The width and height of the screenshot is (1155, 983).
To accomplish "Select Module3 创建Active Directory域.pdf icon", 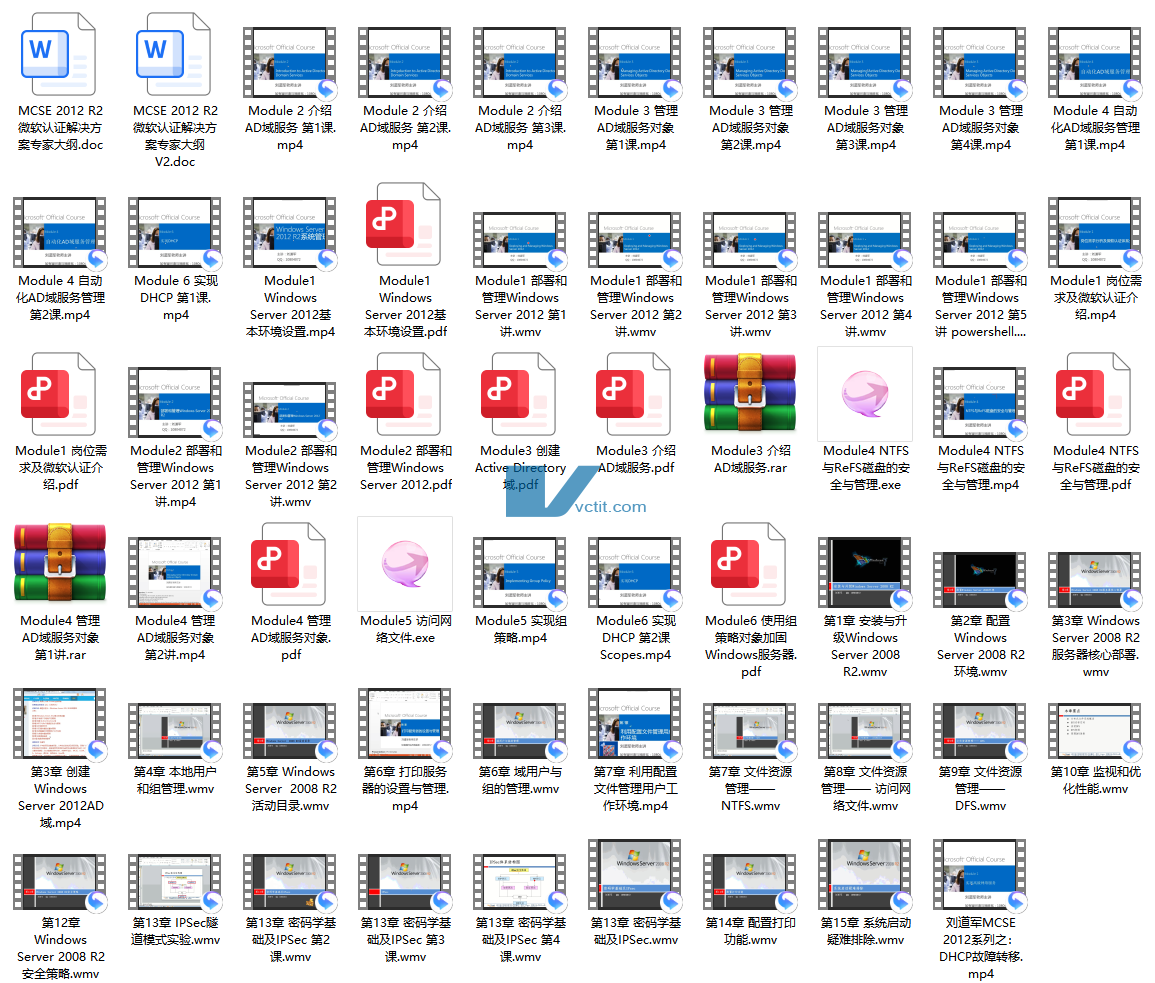I will click(520, 394).
